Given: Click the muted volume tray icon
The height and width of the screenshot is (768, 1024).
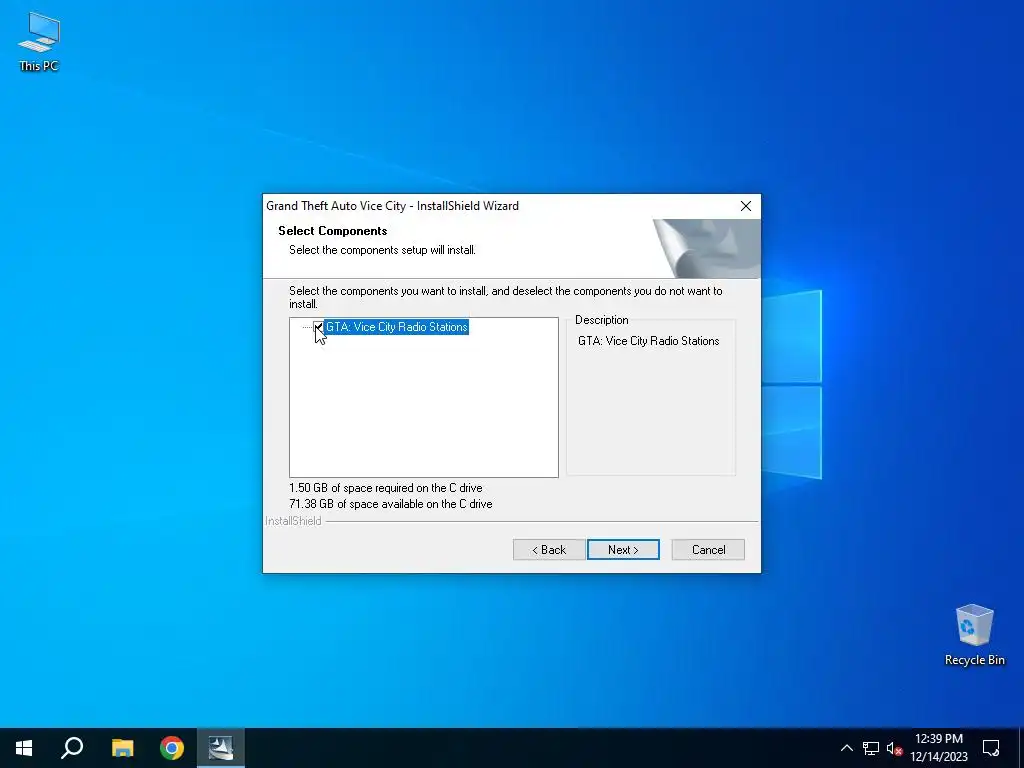Looking at the screenshot, I should pos(894,748).
